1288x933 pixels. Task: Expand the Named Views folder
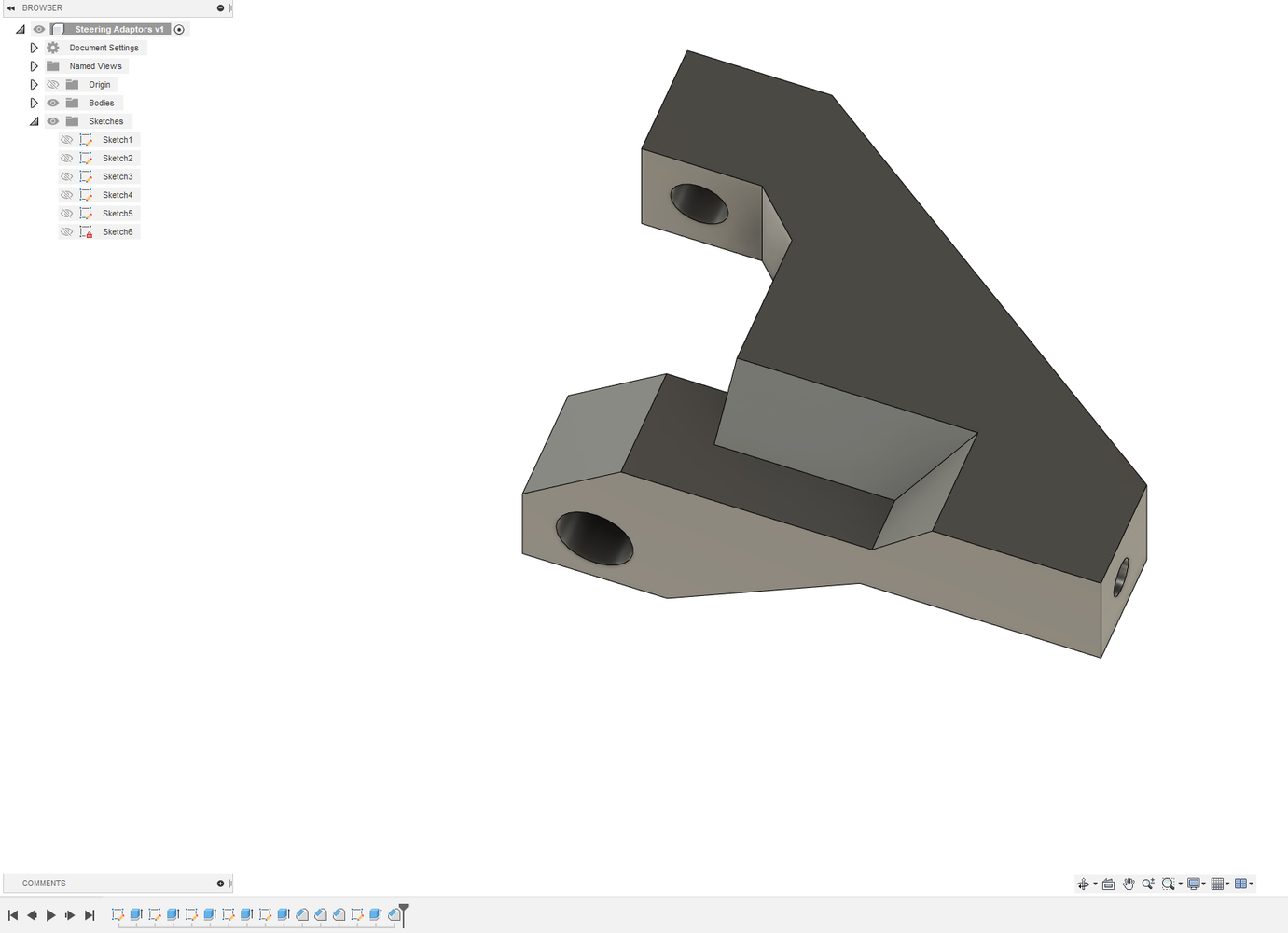34,66
